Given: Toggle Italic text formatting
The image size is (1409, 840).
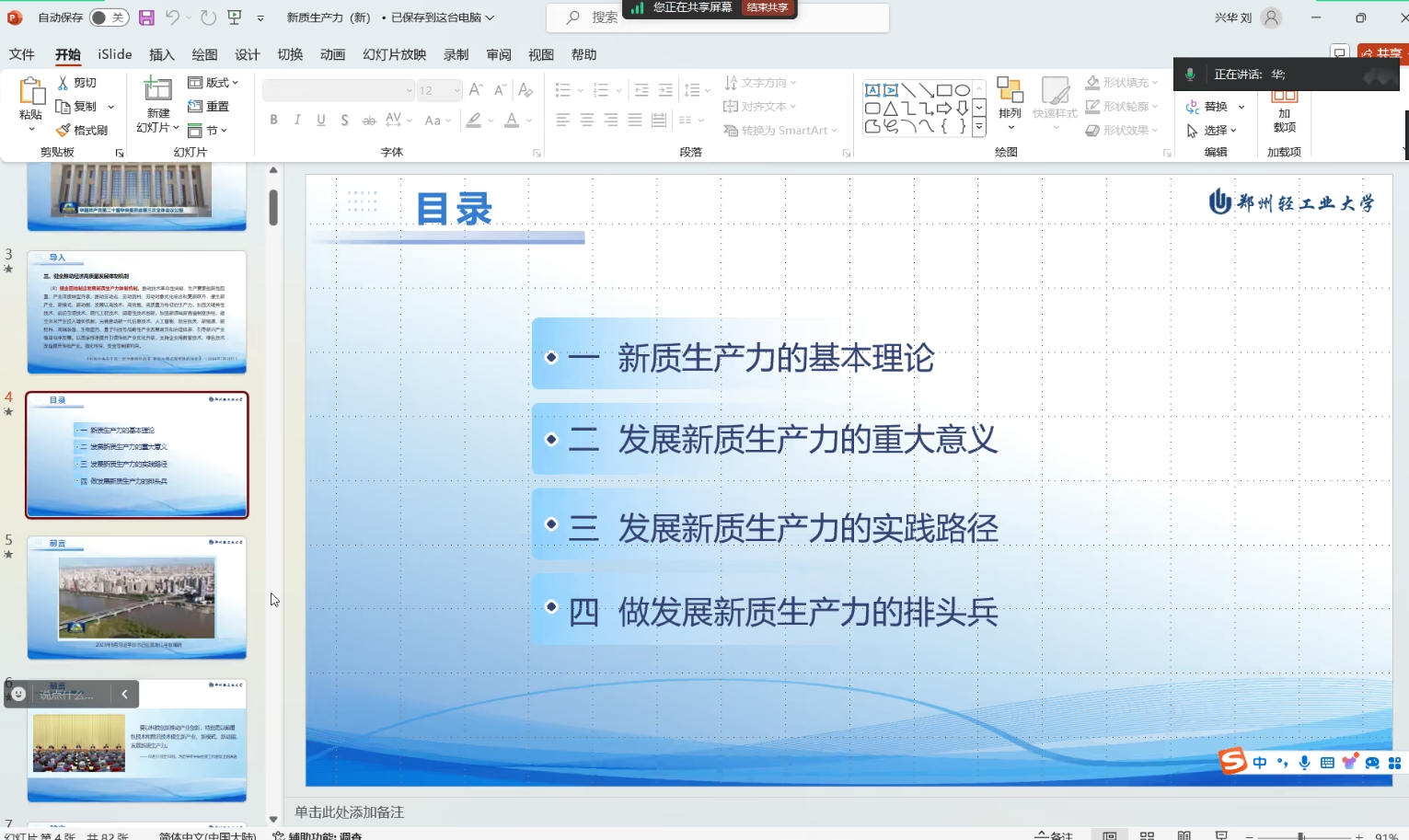Looking at the screenshot, I should (297, 120).
